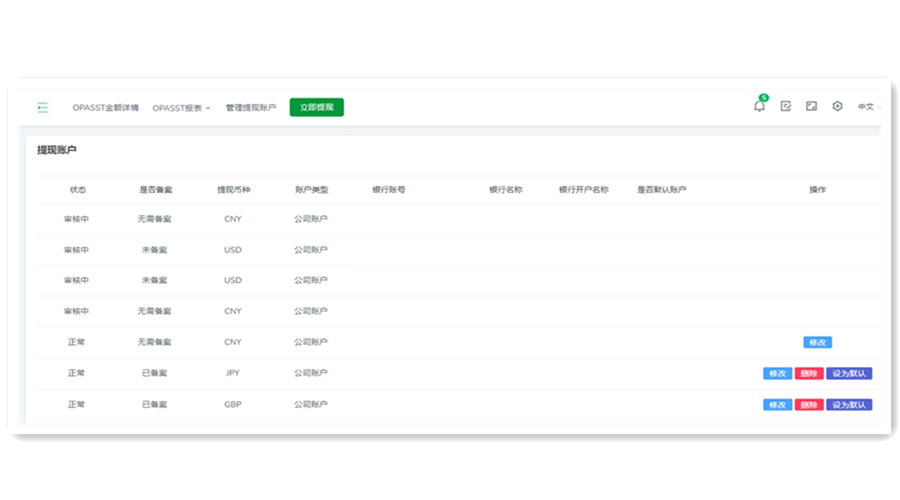Viewport: 900px width, 500px height.
Task: Click 删除 for the JPY account
Action: coord(809,374)
